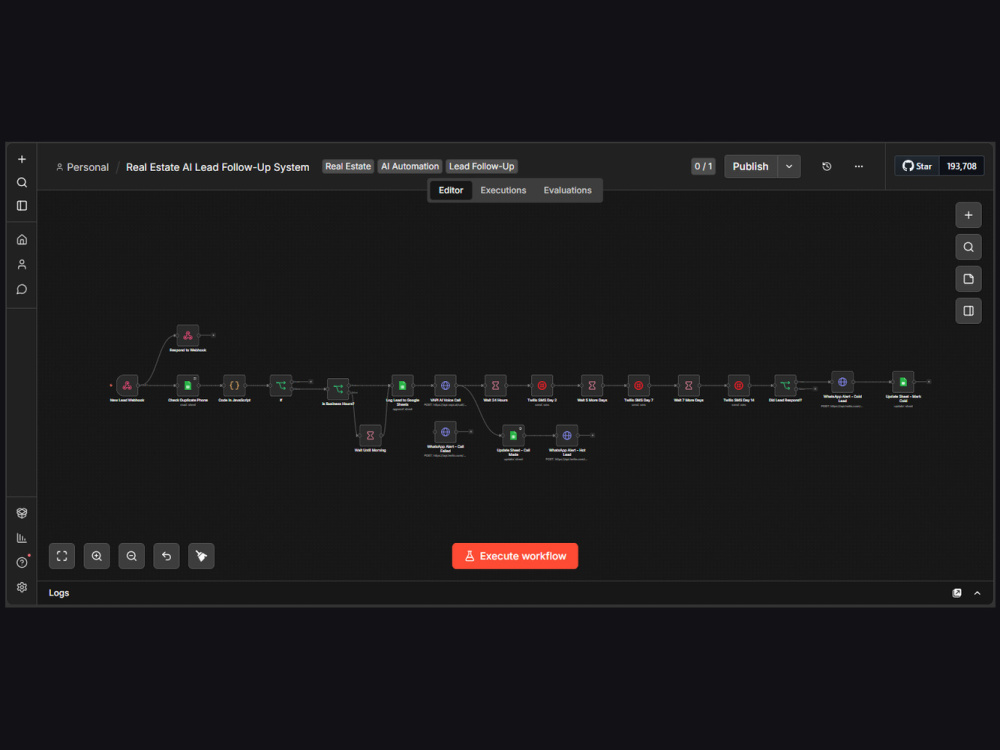
Task: Click the Logs panel title
Action: pos(59,593)
